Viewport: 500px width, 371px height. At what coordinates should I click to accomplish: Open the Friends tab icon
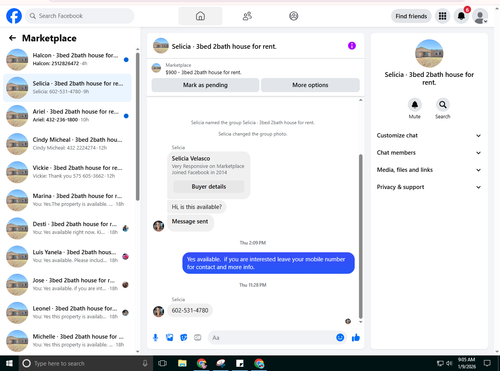[247, 16]
